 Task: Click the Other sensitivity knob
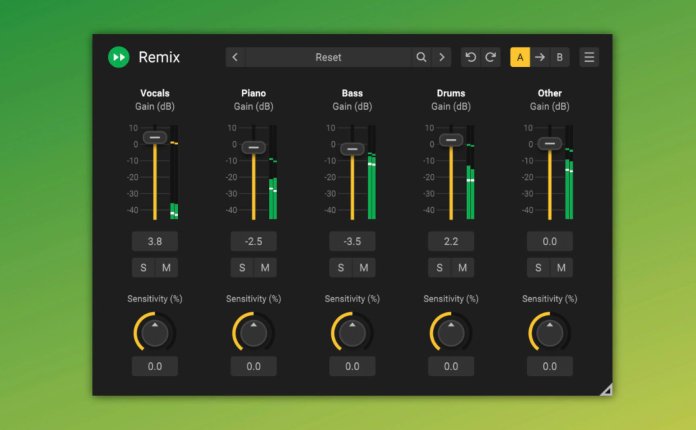(x=550, y=333)
